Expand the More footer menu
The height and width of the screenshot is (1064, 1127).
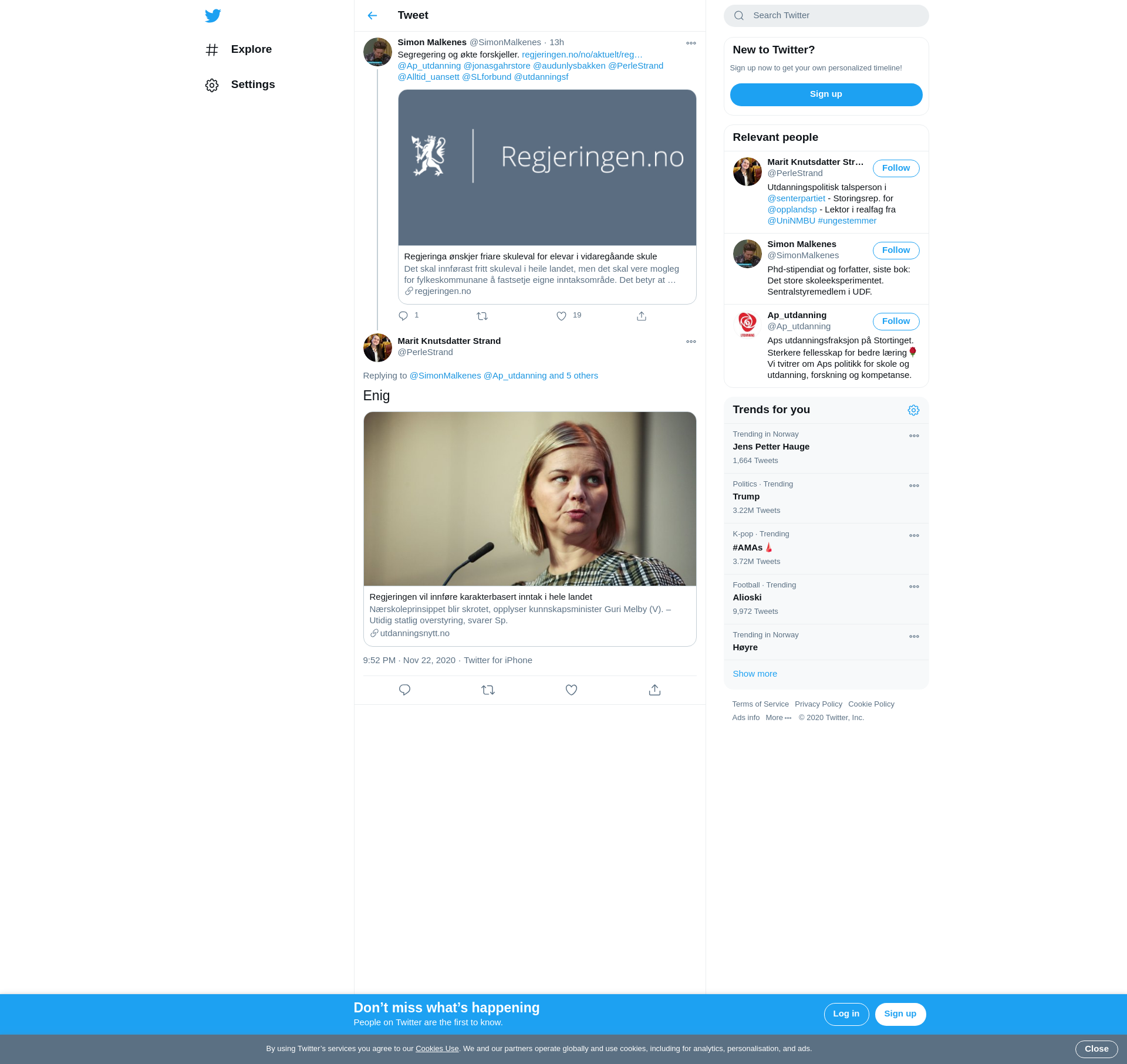(778, 718)
